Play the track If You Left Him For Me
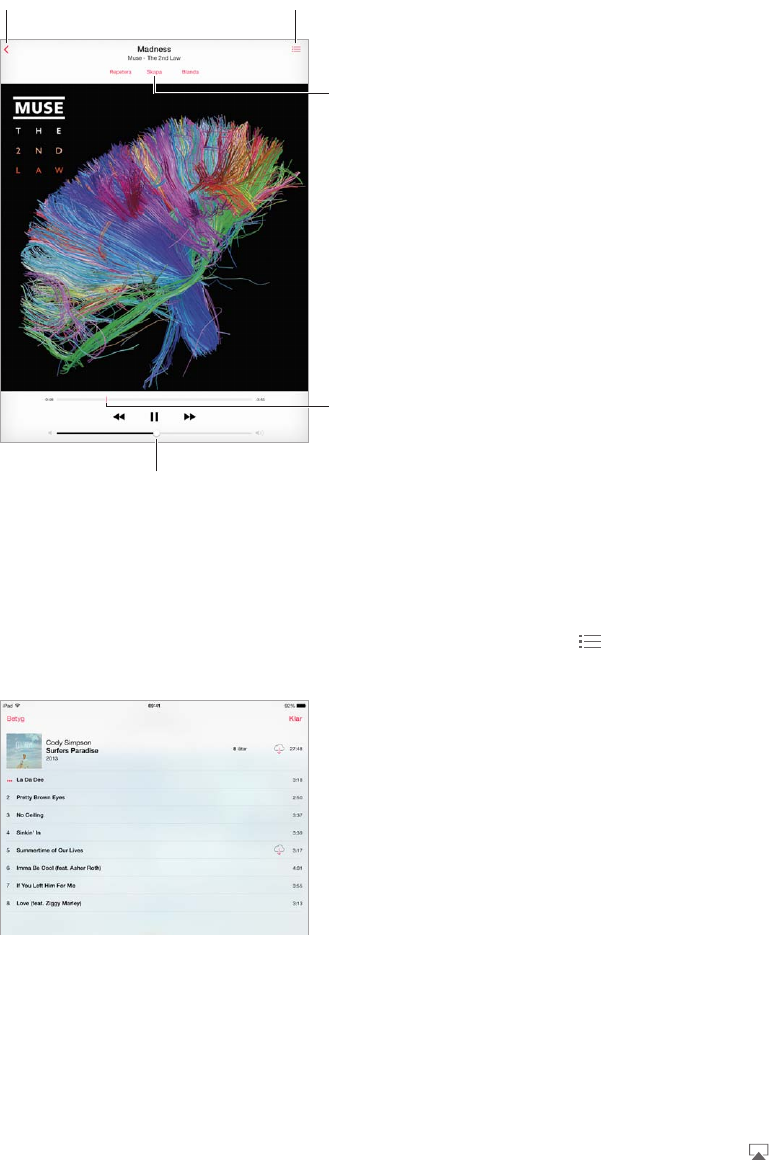This screenshot has width=770, height=1163. coord(154,886)
